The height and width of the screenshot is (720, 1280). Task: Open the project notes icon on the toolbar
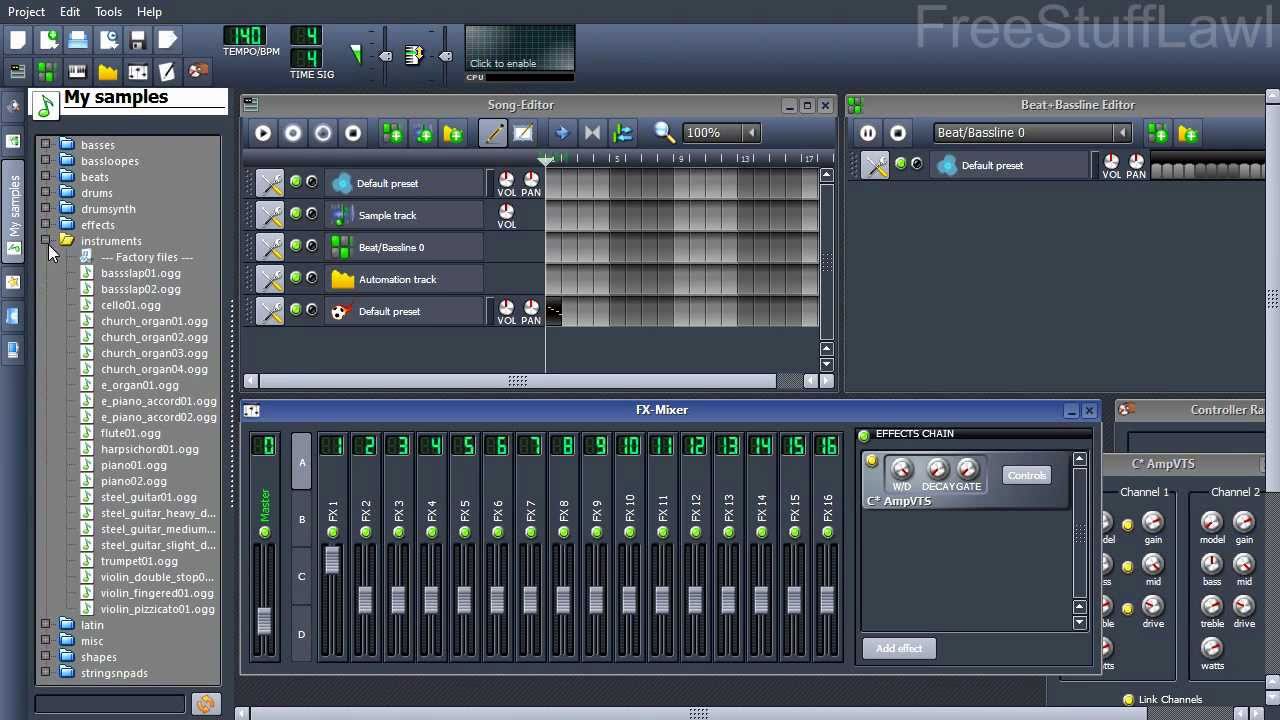coord(167,70)
